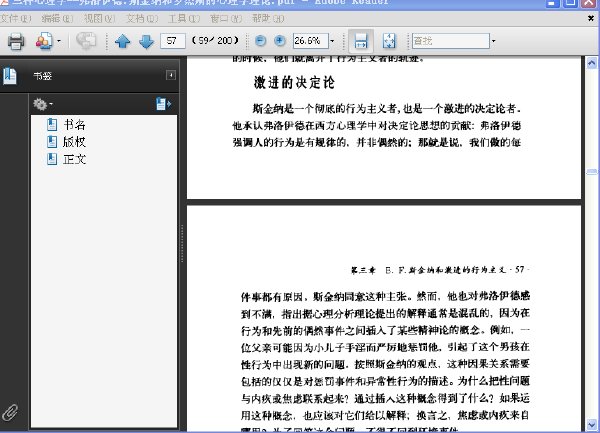Open the attachments paperclip panel
The height and width of the screenshot is (433, 600).
[x=10, y=412]
